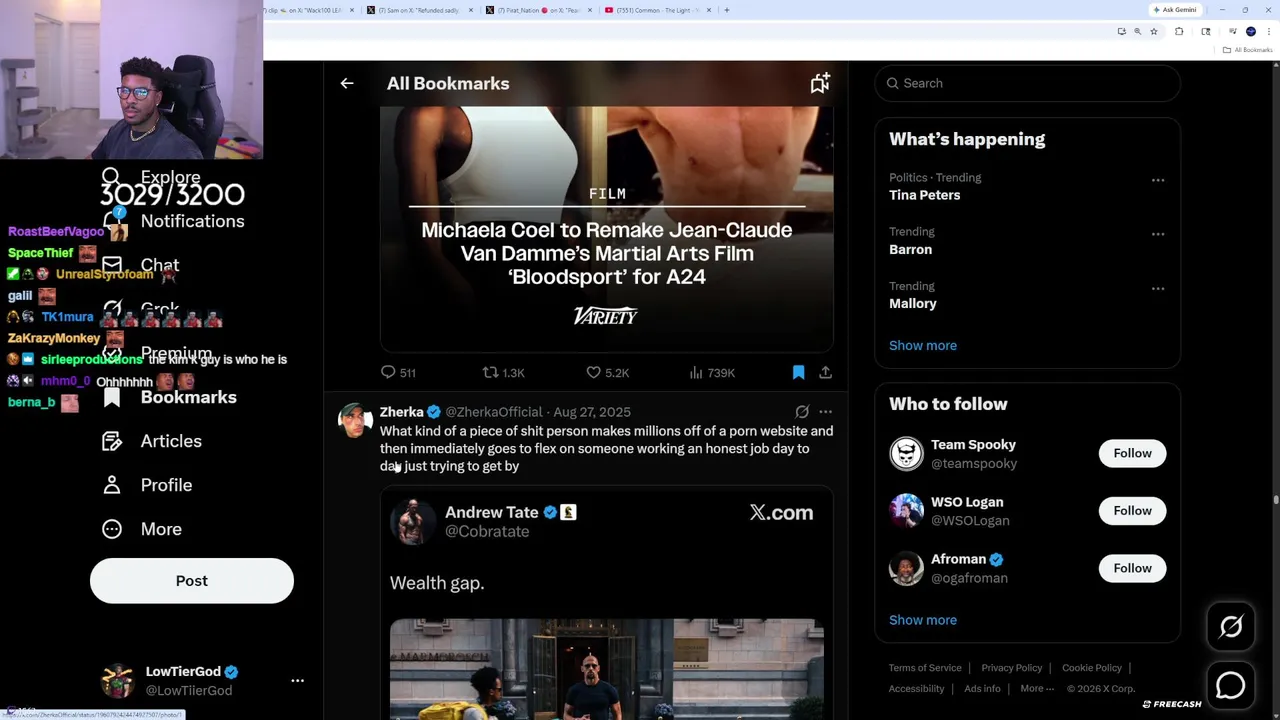Show more under Who to follow
Viewport: 1280px width, 720px height.
click(x=923, y=620)
